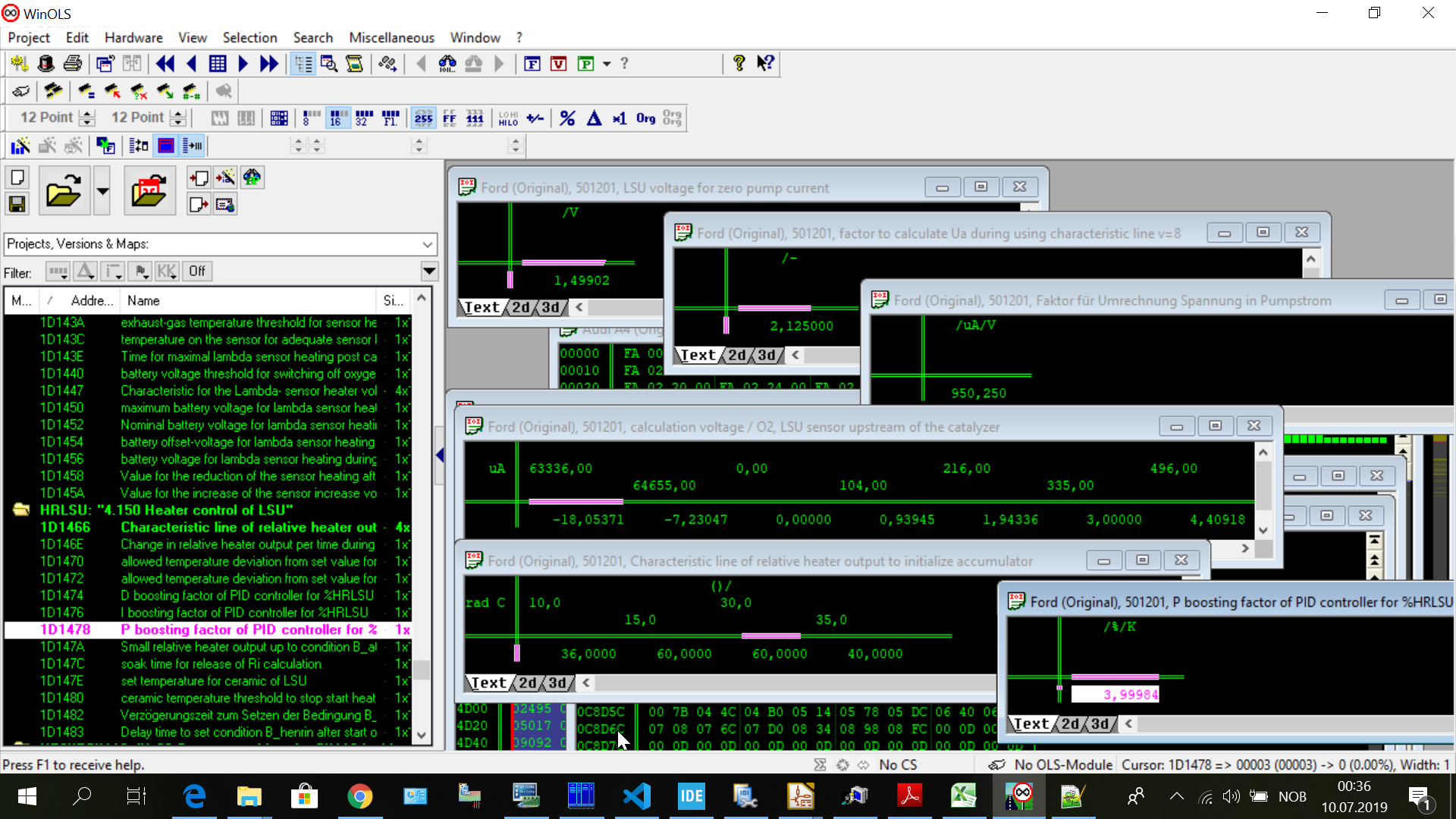The height and width of the screenshot is (819, 1456).
Task: Switch to 2d tab in LSU voltage window
Action: [x=522, y=307]
